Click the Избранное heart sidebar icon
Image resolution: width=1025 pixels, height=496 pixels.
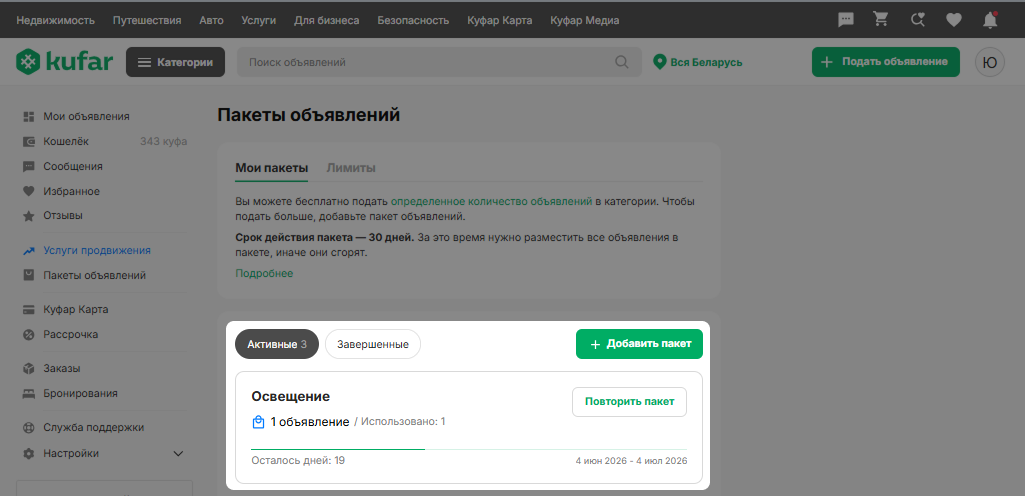pyautogui.click(x=28, y=191)
